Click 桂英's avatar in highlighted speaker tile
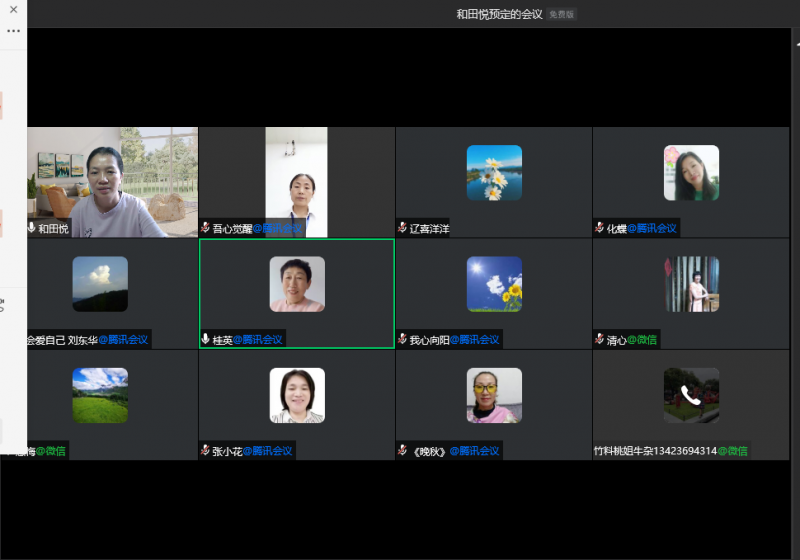This screenshot has height=560, width=800. pyautogui.click(x=297, y=284)
